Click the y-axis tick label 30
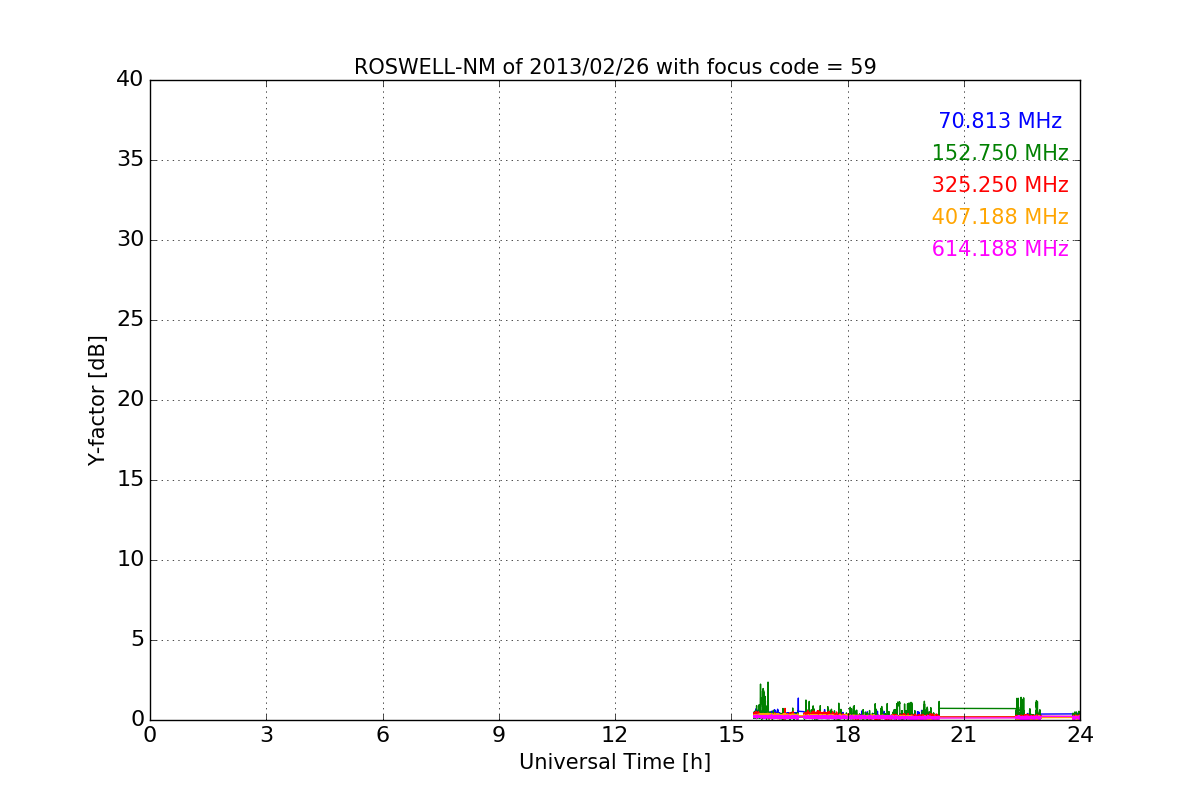Screen dimensions: 1200x800 130,240
